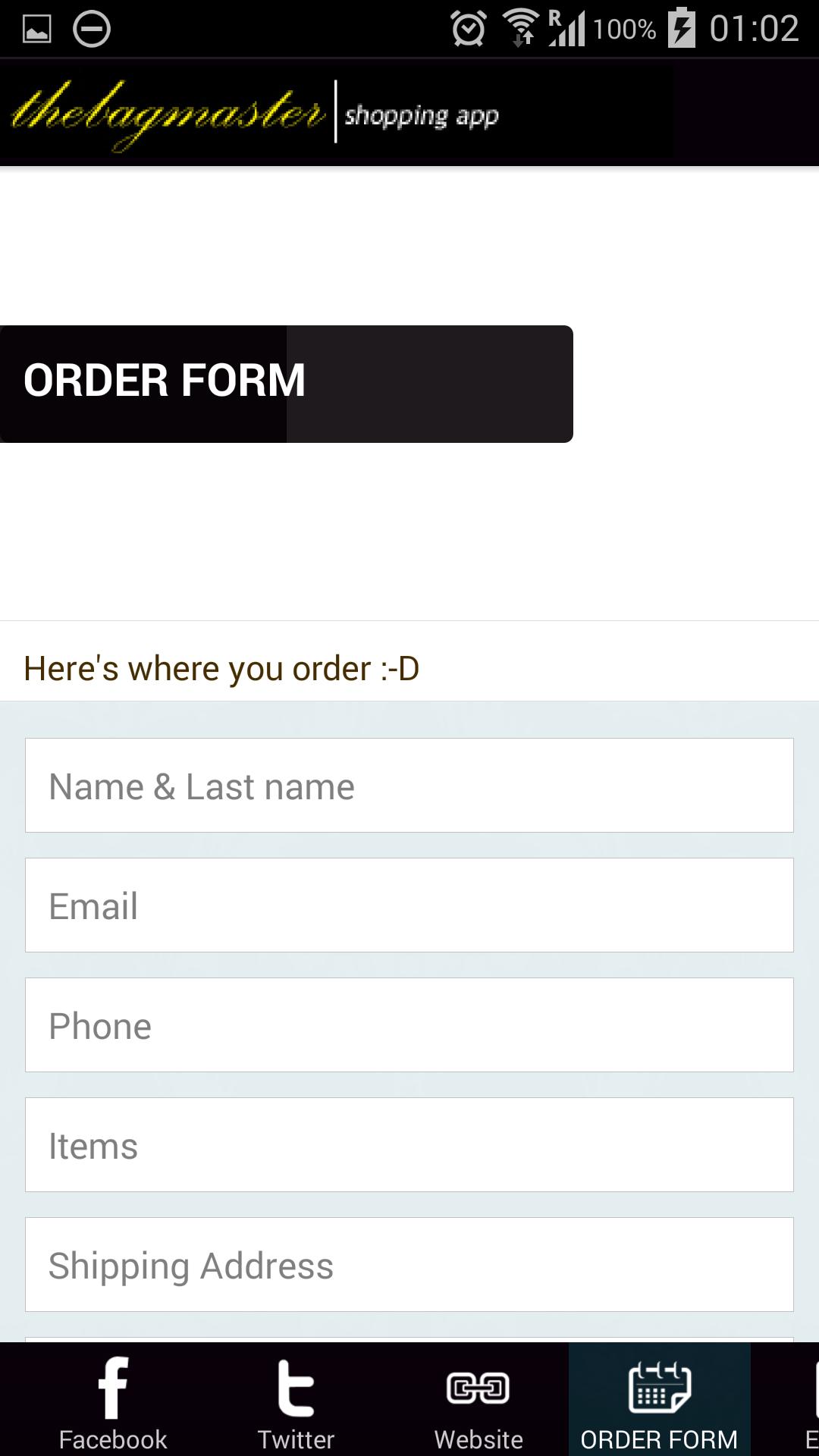Tap the Shipping Address field
Viewport: 819px width, 1456px height.
point(409,1264)
